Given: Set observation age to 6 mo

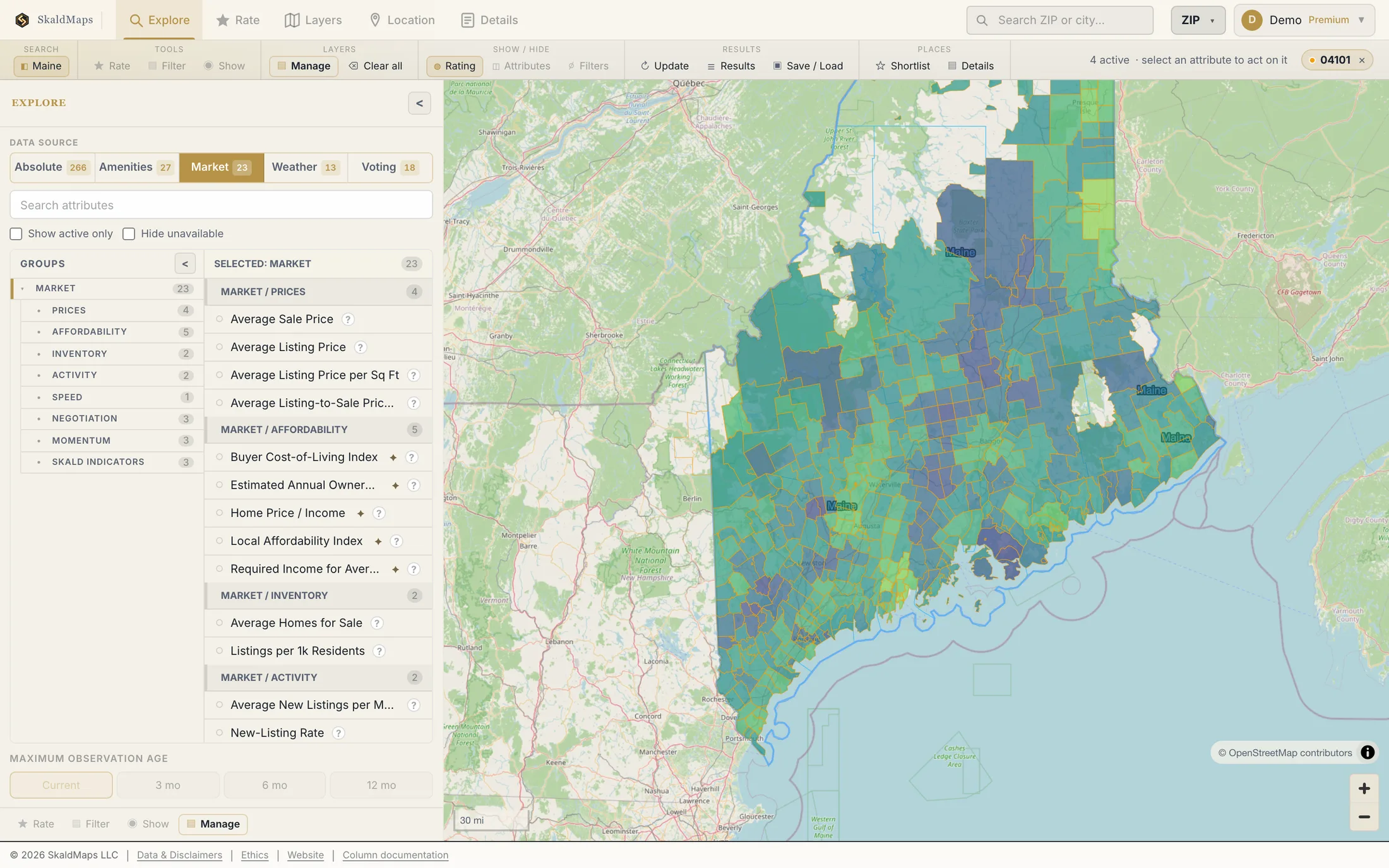Looking at the screenshot, I should 275,785.
